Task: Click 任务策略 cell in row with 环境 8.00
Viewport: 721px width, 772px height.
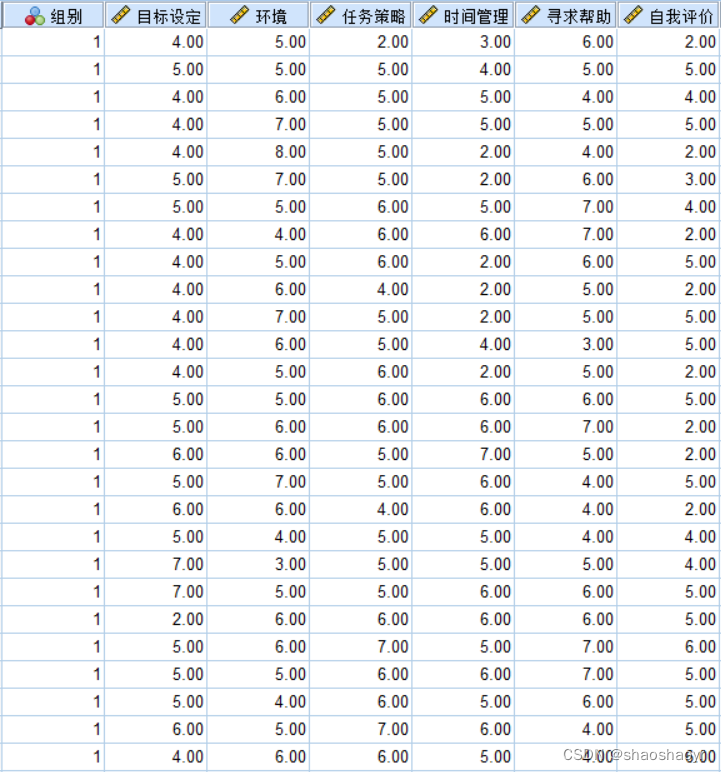Action: 360,152
